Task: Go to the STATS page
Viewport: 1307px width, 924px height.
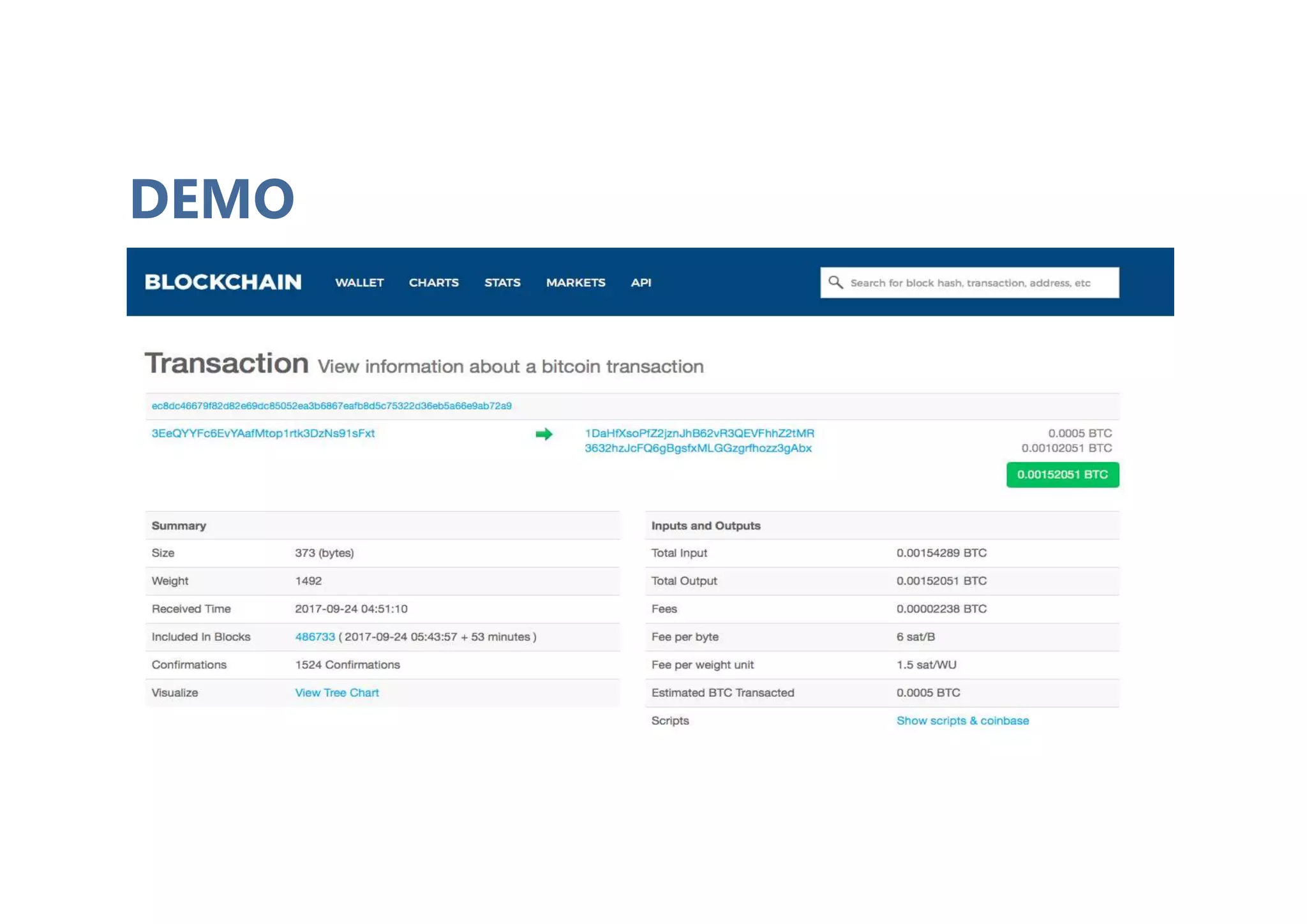Action: [502, 283]
